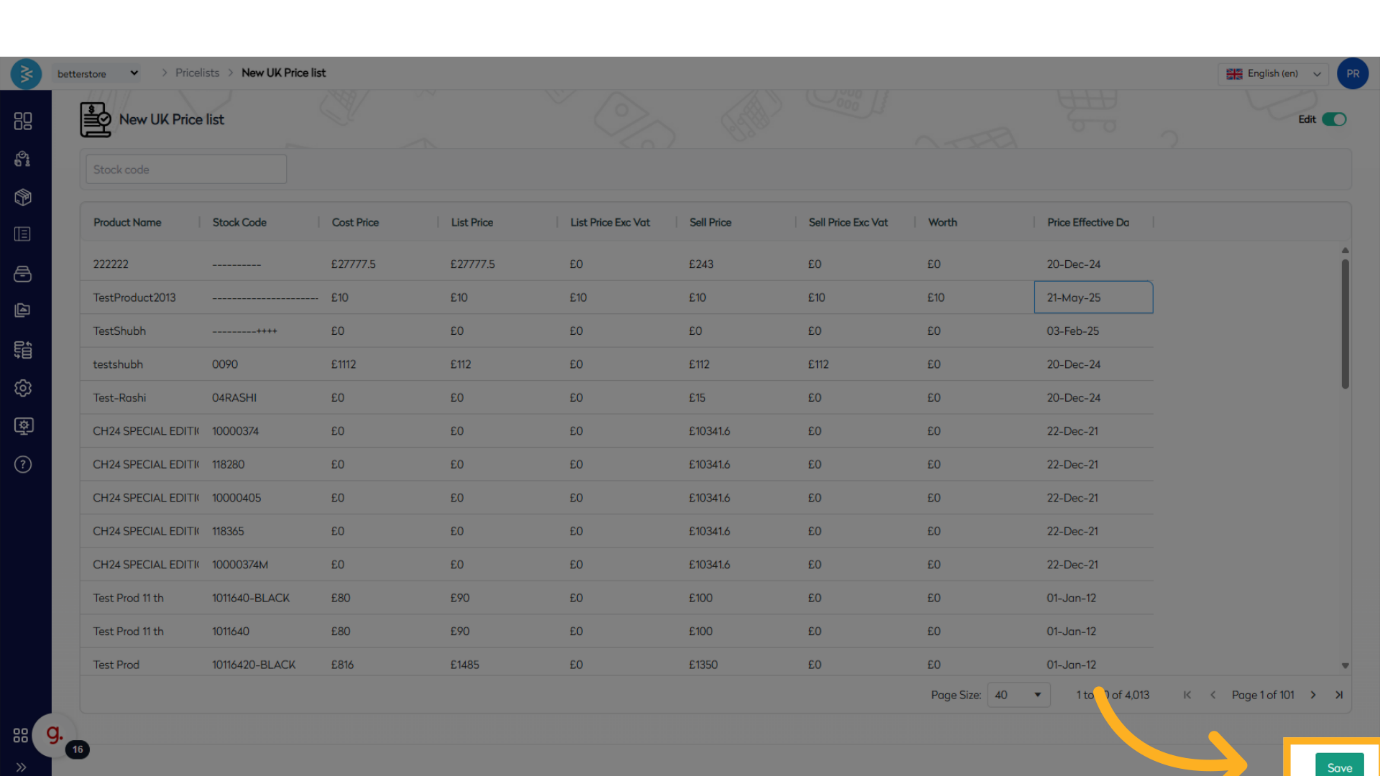Image resolution: width=1380 pixels, height=776 pixels.
Task: Click the table vertical scrollbar thumb
Action: (1345, 325)
